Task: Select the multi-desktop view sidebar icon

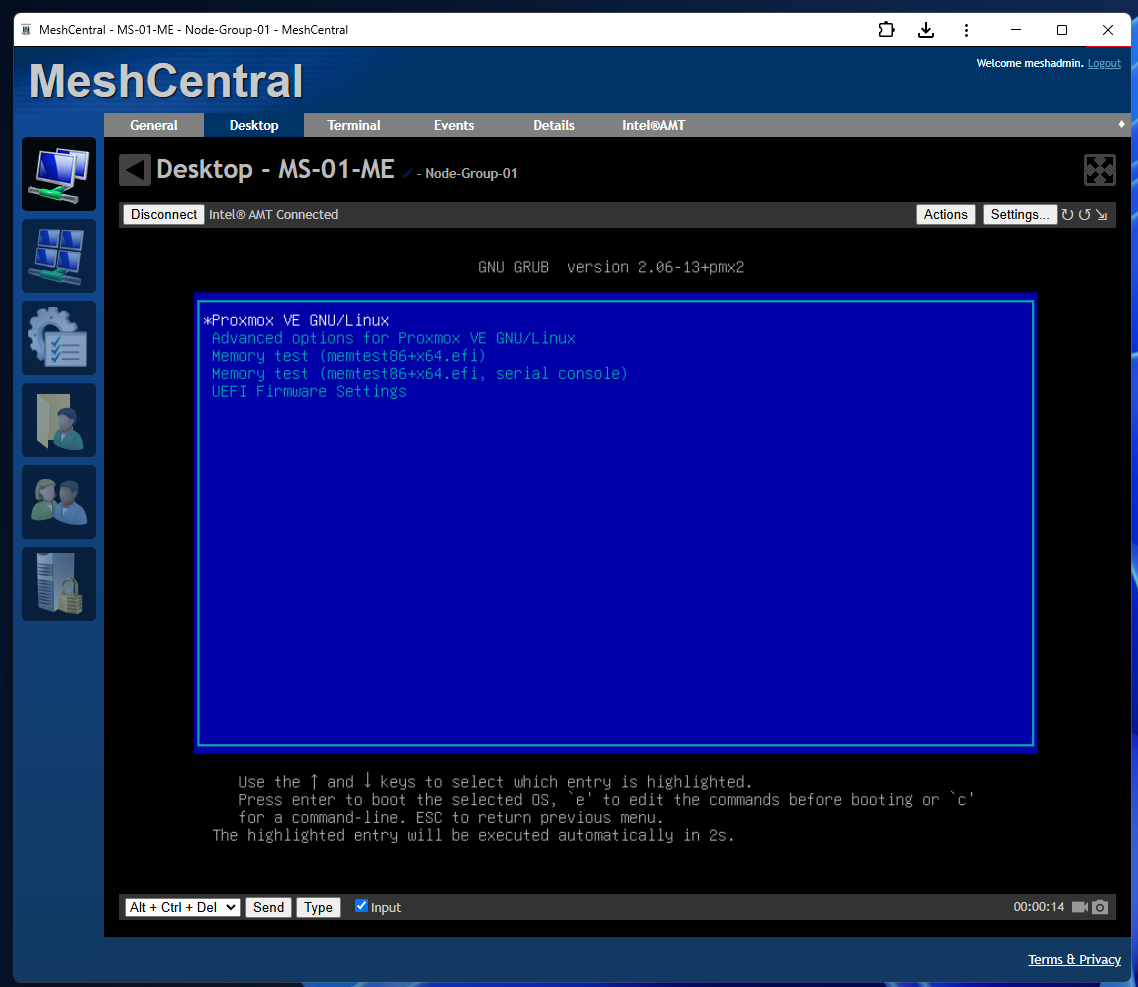Action: coord(58,256)
